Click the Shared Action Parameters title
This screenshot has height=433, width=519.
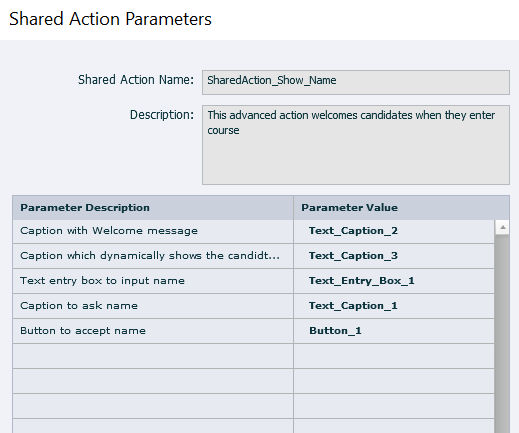110,19
